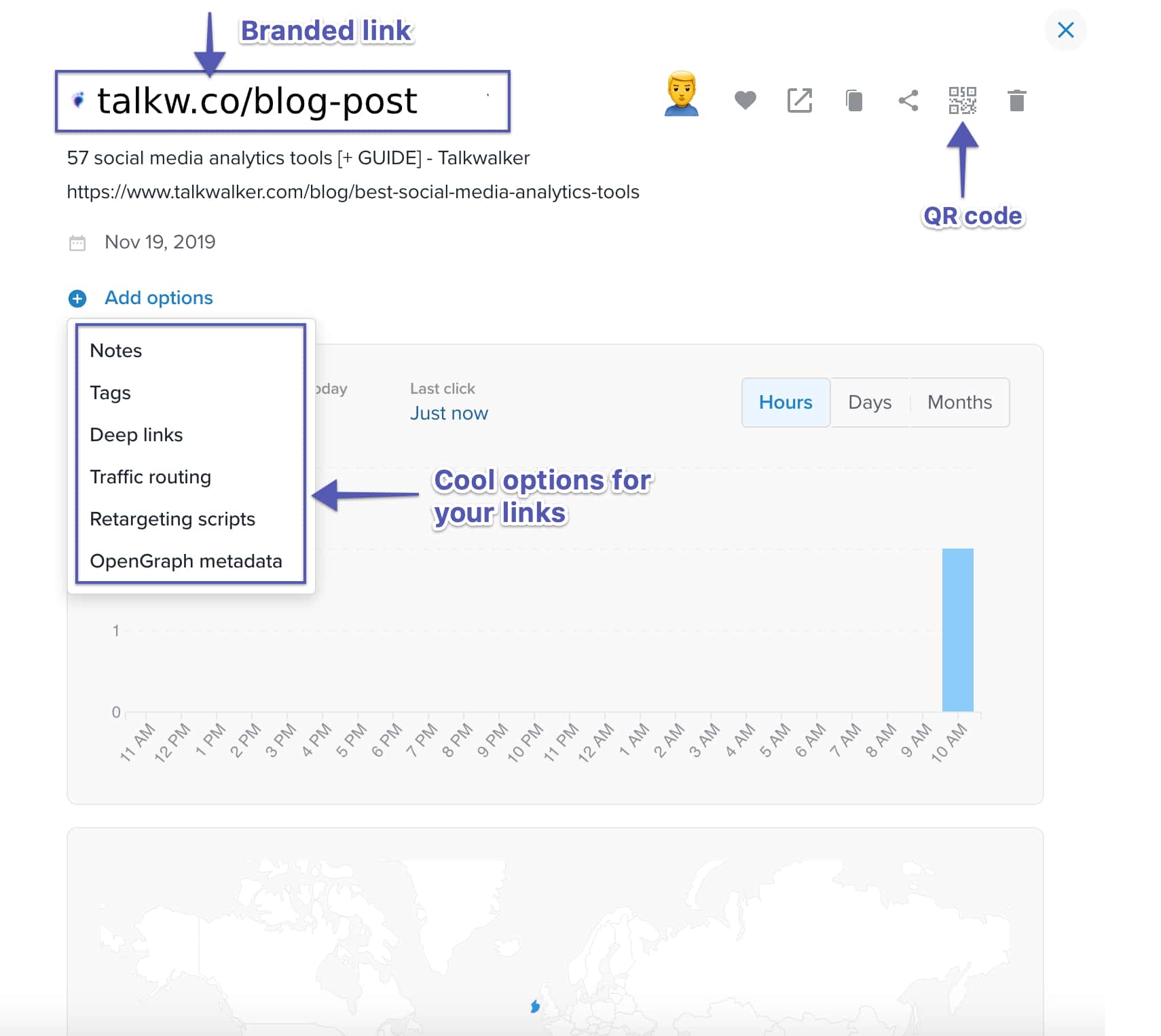Click the plus icon next to Add options

pos(77,298)
